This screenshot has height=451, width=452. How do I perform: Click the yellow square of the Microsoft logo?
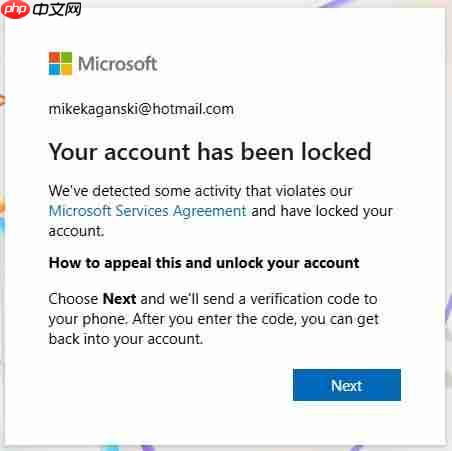coord(66,69)
